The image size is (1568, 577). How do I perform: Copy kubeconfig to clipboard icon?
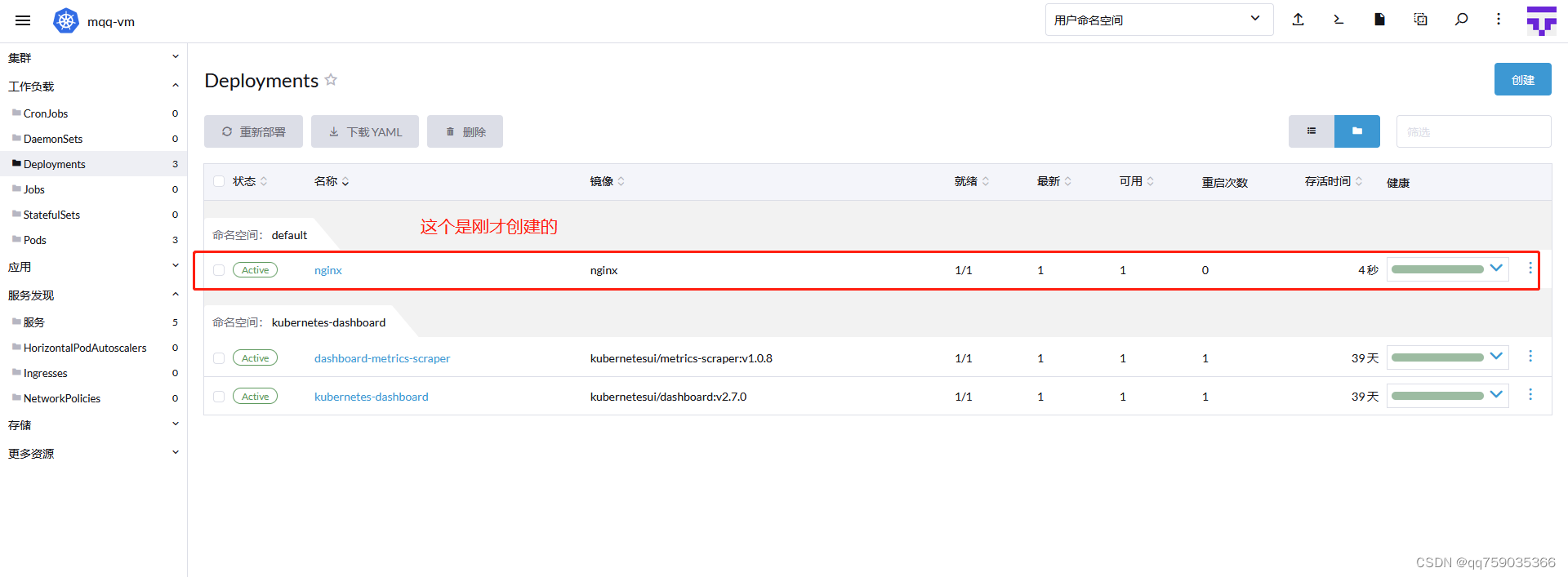tap(1421, 20)
